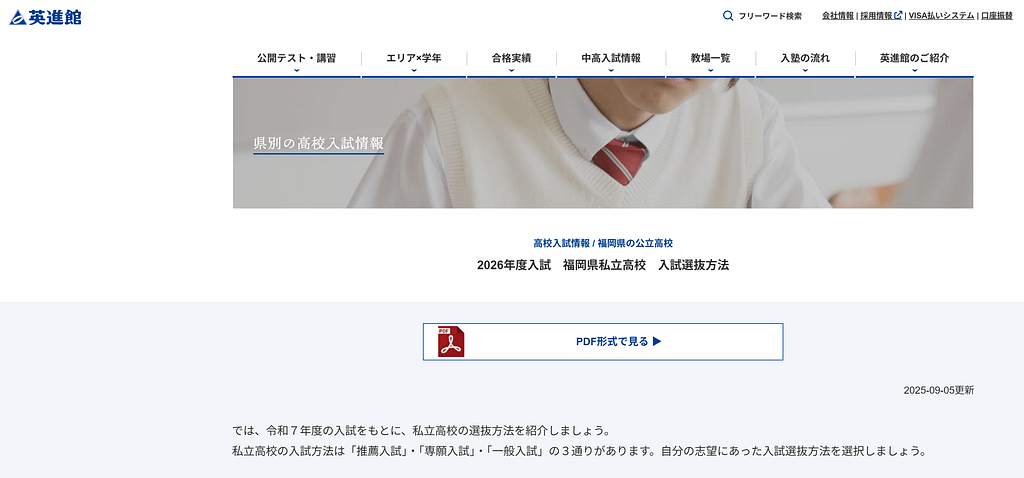Click the external link icon beside 採用情報
Image resolution: width=1024 pixels, height=478 pixels.
898,16
